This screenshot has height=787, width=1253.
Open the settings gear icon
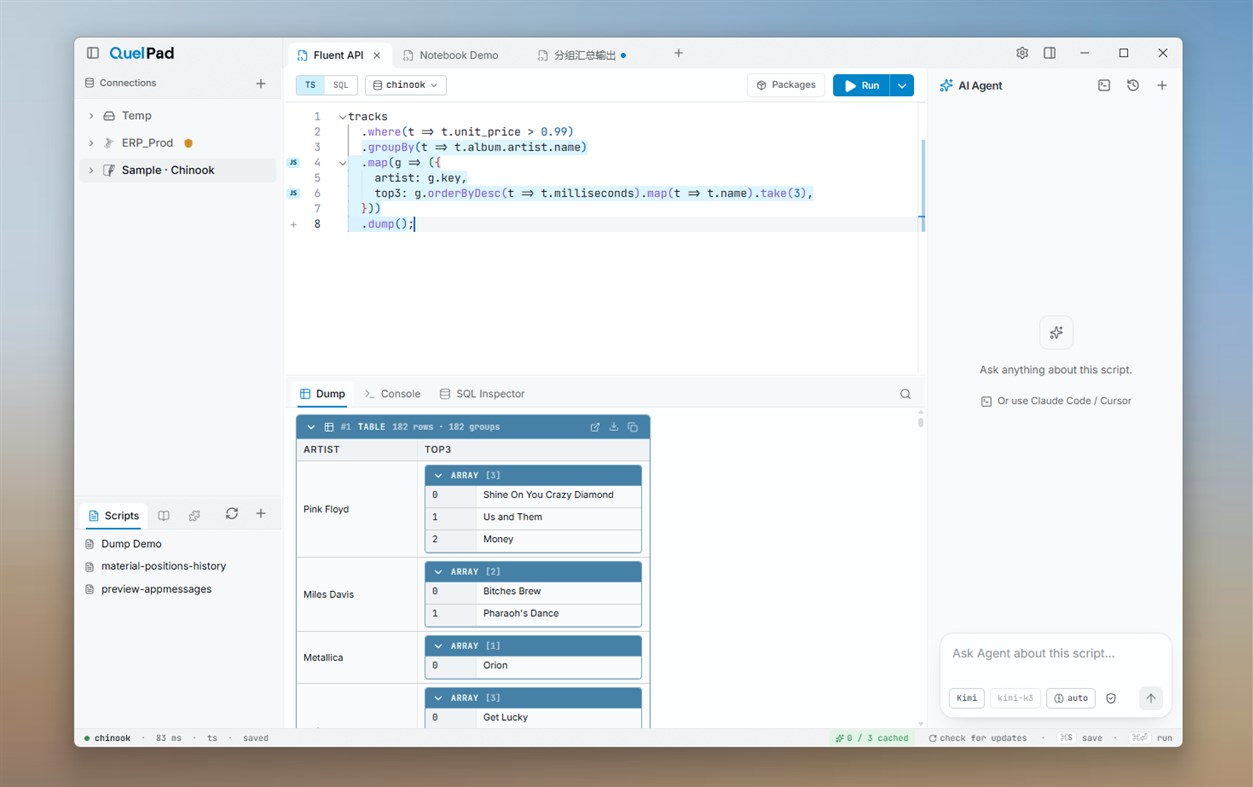[1022, 53]
